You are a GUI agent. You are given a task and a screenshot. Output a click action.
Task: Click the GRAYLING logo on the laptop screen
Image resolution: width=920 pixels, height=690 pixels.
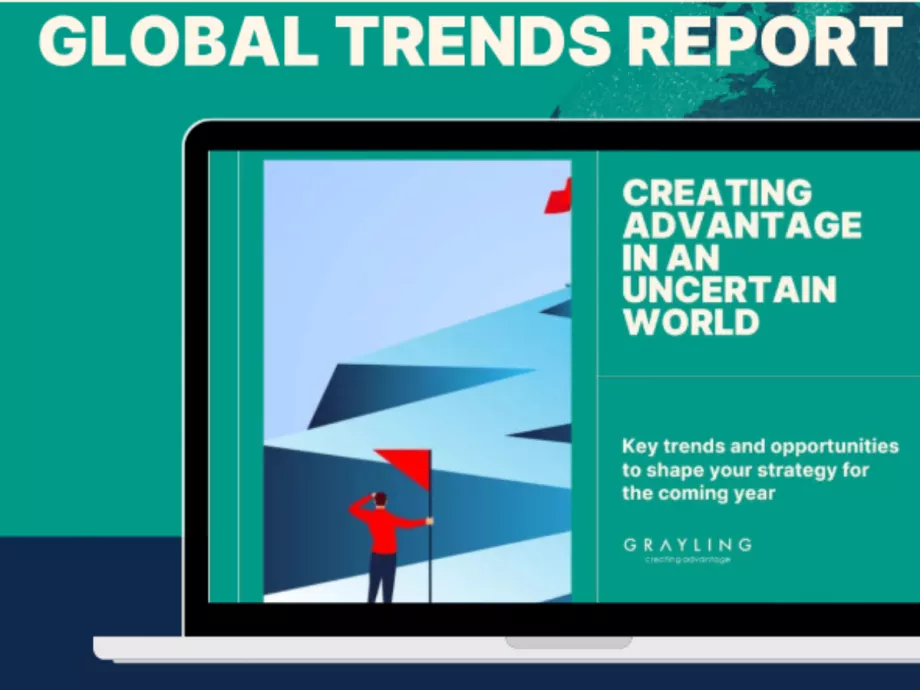(x=687, y=545)
